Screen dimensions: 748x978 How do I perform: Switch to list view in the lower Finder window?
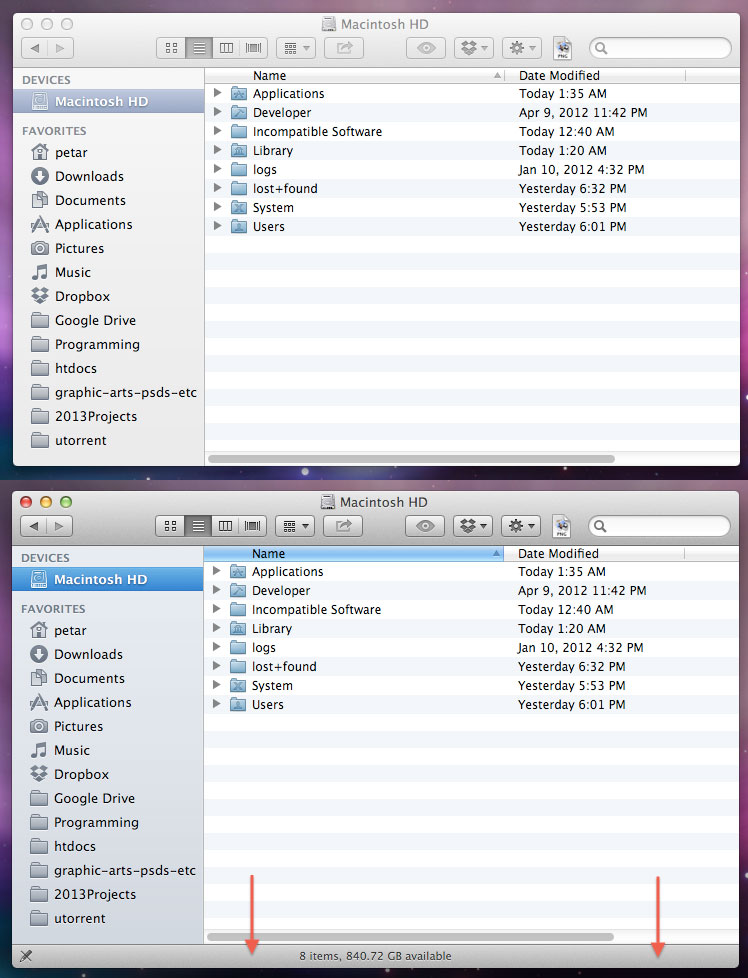click(x=198, y=526)
